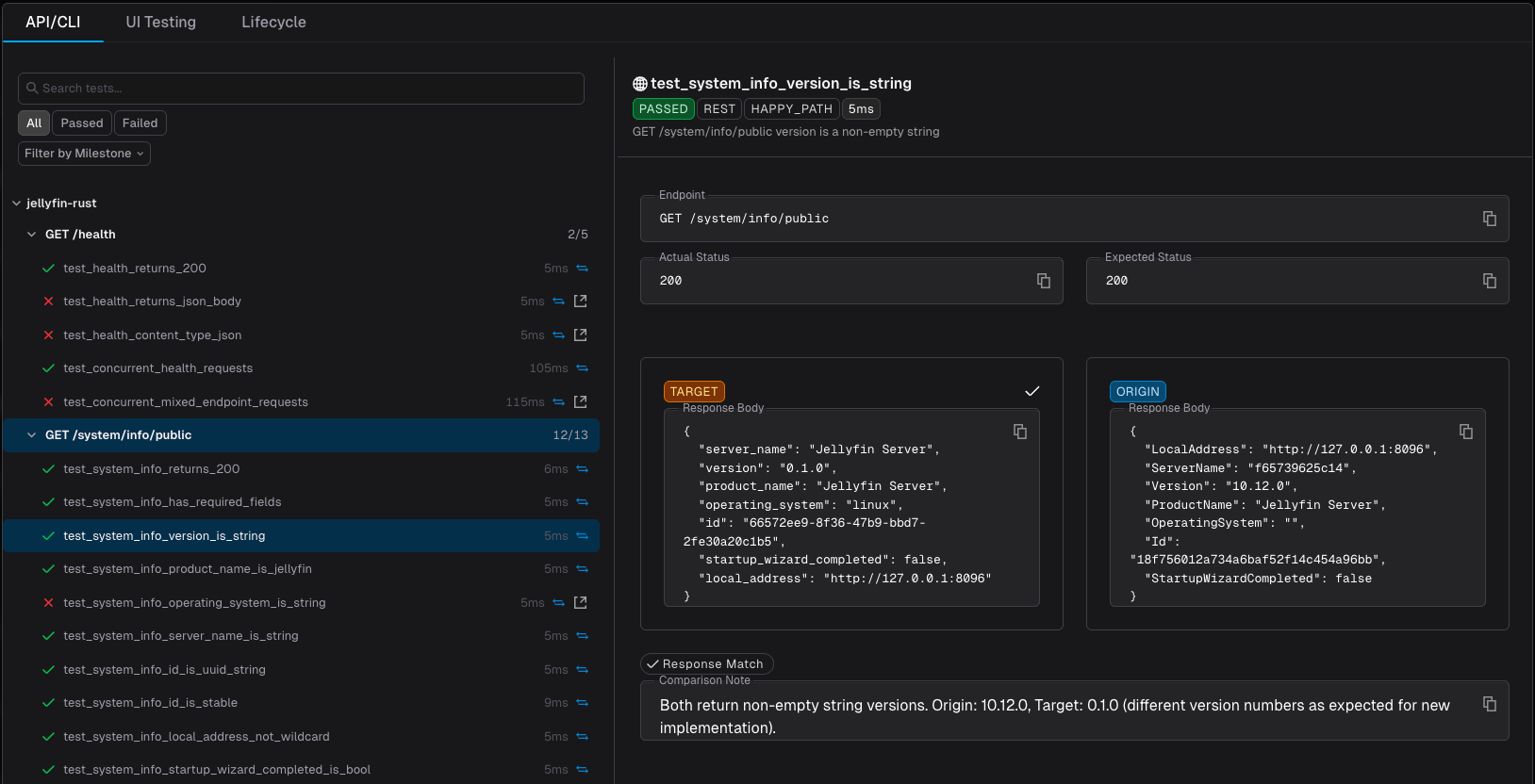Screen dimensions: 1535x784
Task: Click compare arrows icon for test_system_info_server_name_is_string
Action: tap(582, 636)
